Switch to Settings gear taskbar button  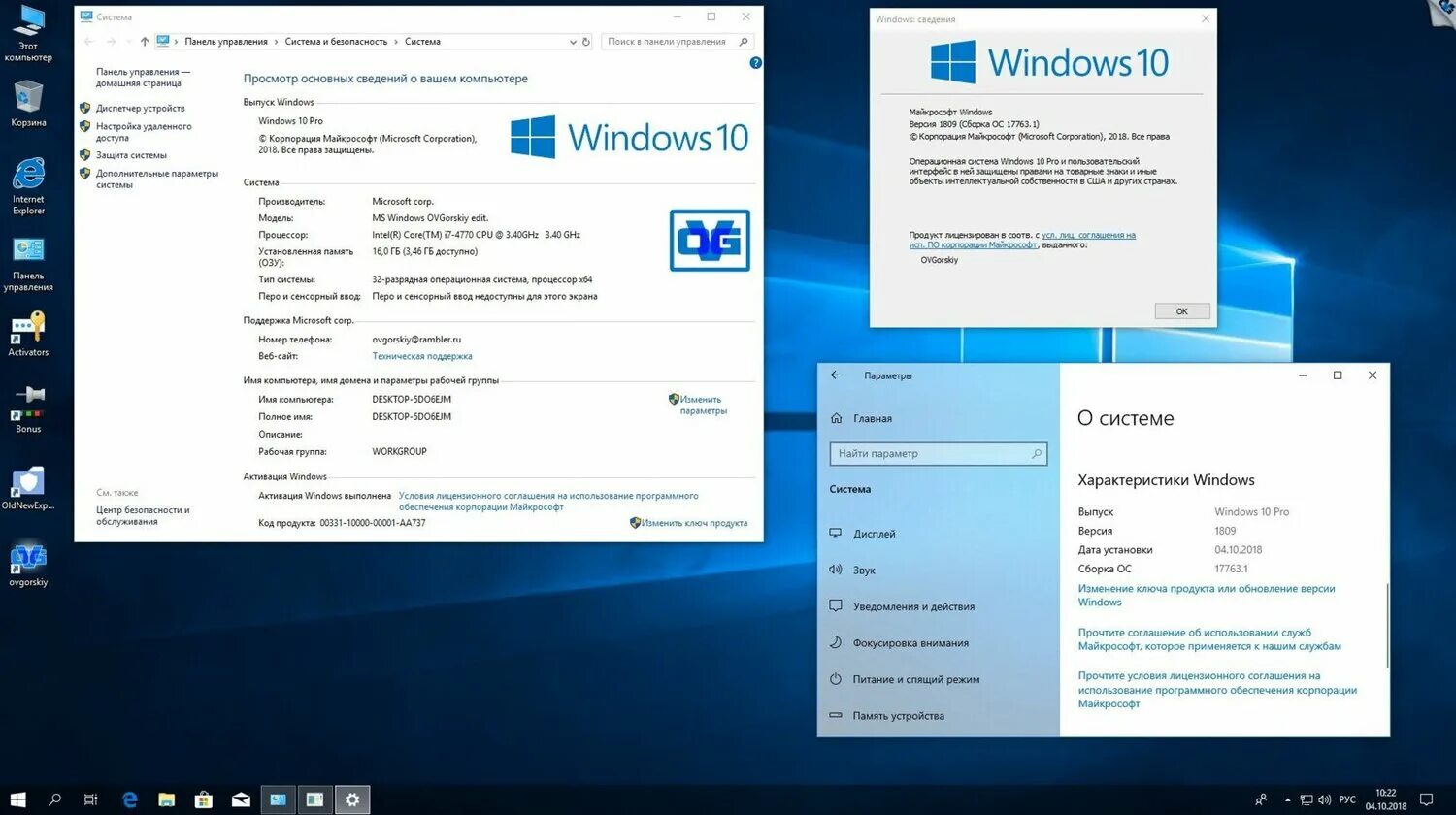352,799
